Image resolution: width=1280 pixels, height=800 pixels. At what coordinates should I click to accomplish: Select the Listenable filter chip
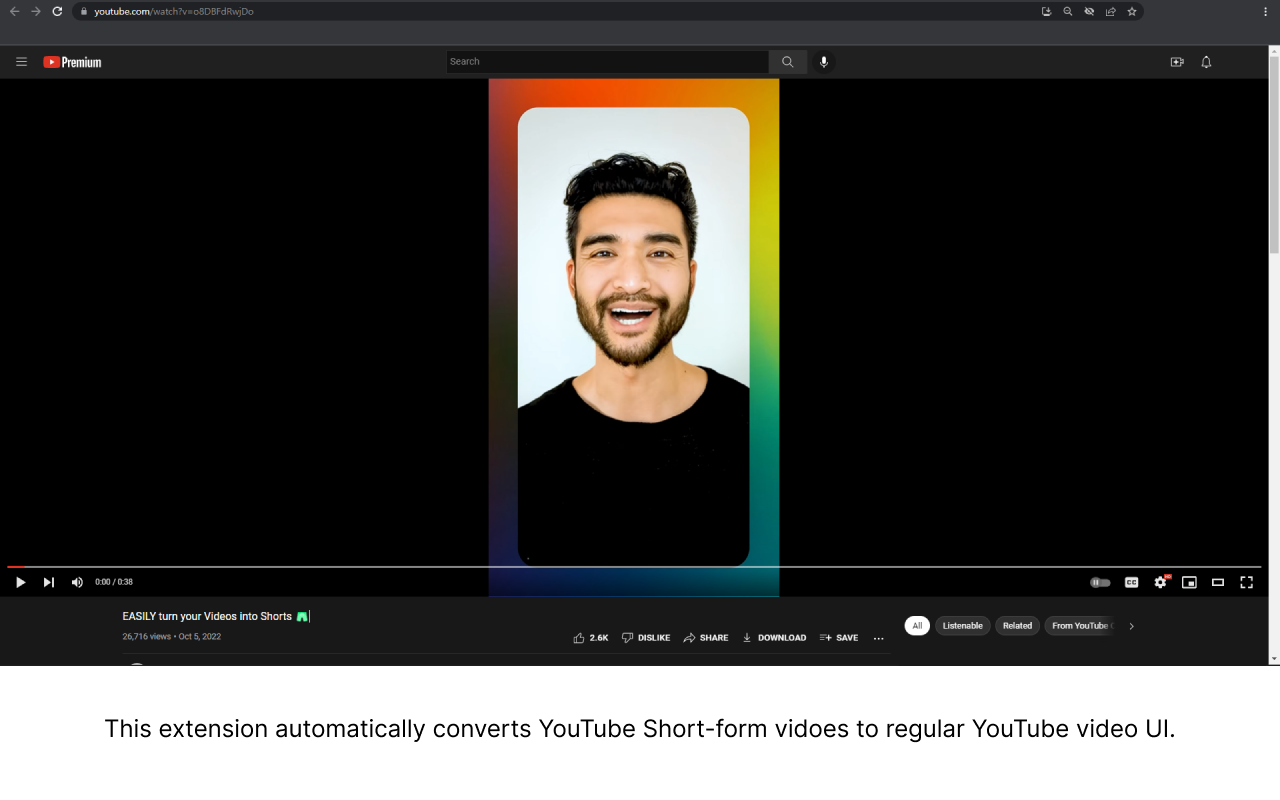[x=963, y=626]
